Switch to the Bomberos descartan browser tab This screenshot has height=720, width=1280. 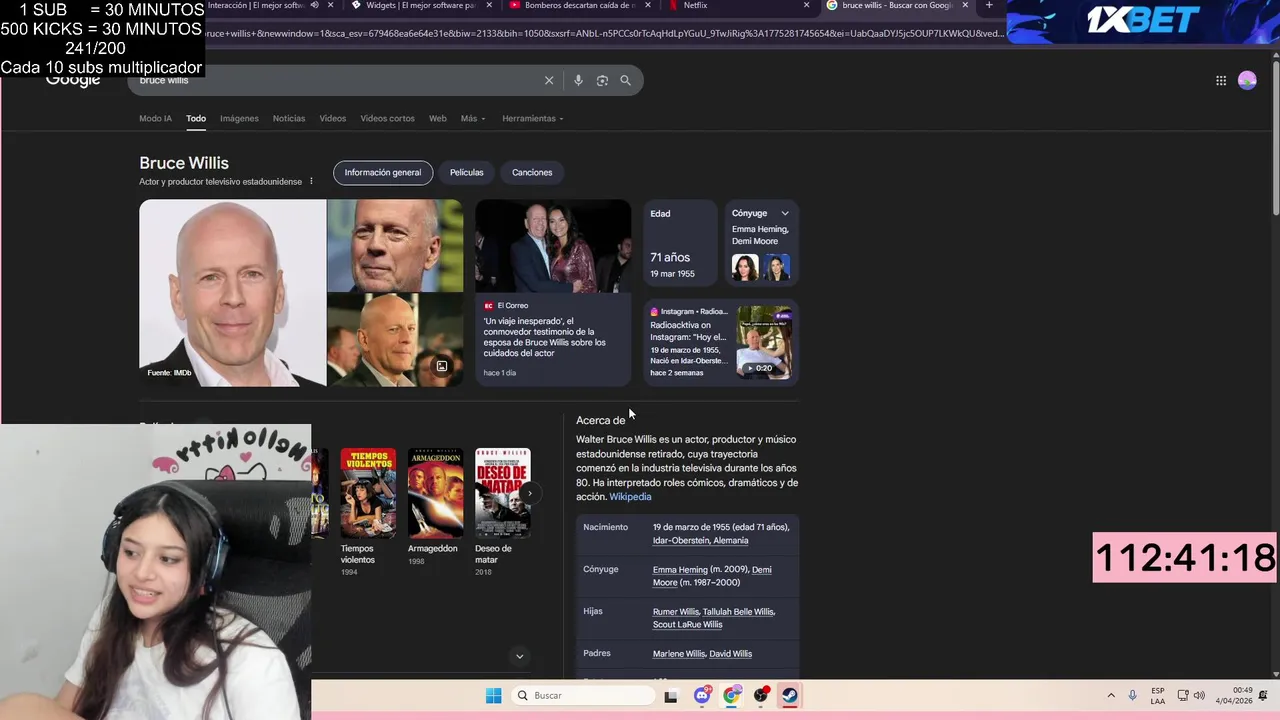click(580, 5)
